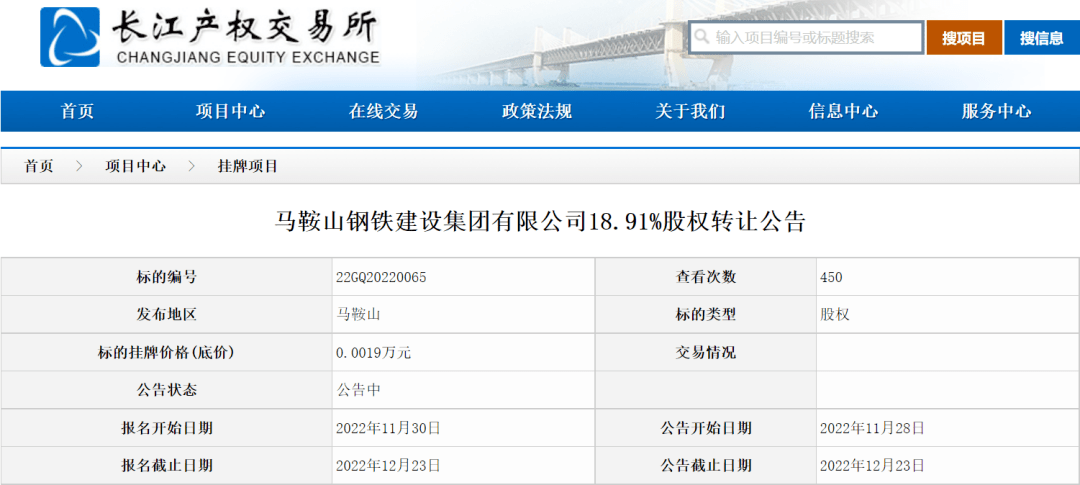The width and height of the screenshot is (1080, 485).
Task: Go to 挂牌项目 via breadcrumb
Action: coord(248,166)
